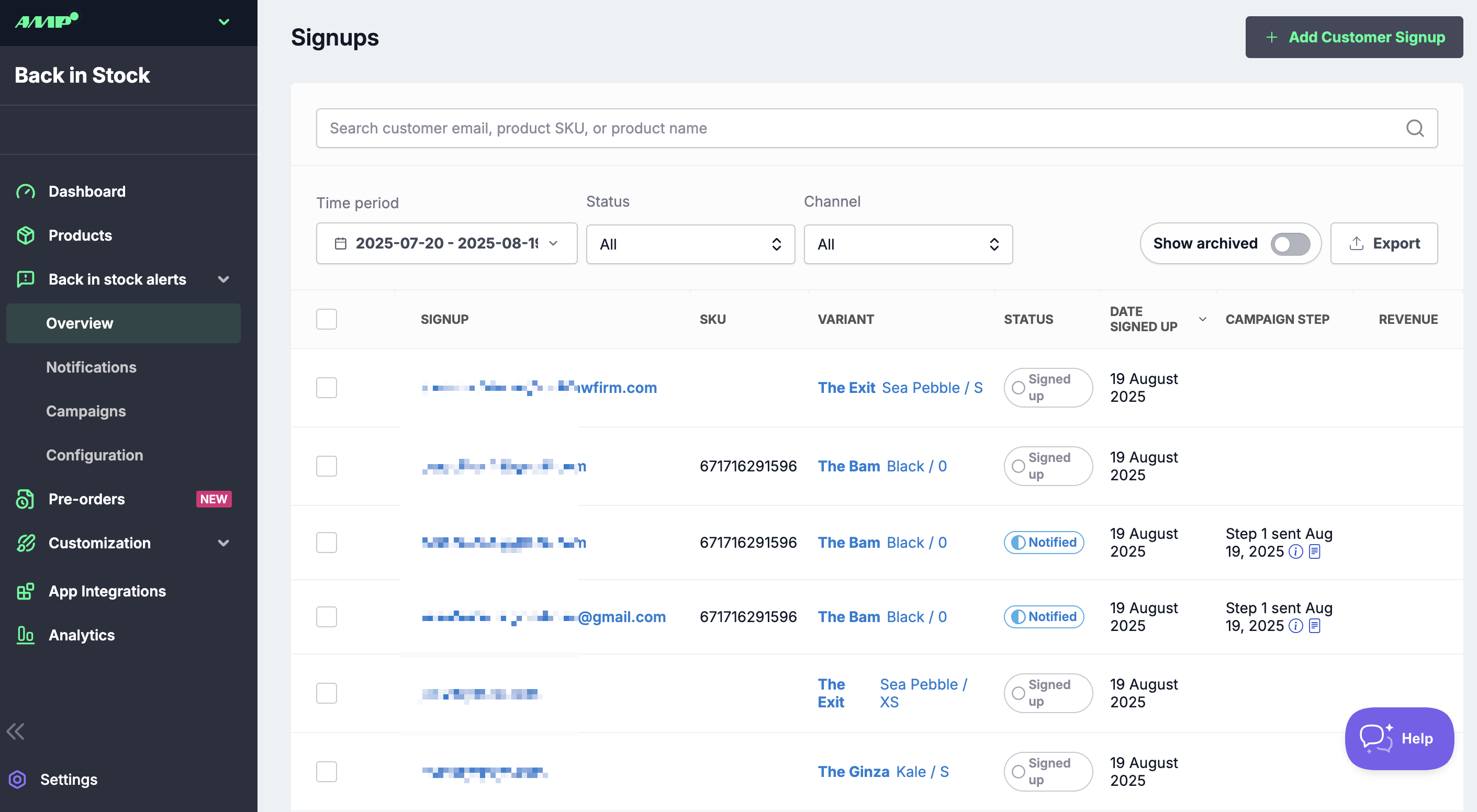The image size is (1477, 812).
Task: Check the checkbox for the gmail.com signup row
Action: pyautogui.click(x=326, y=617)
